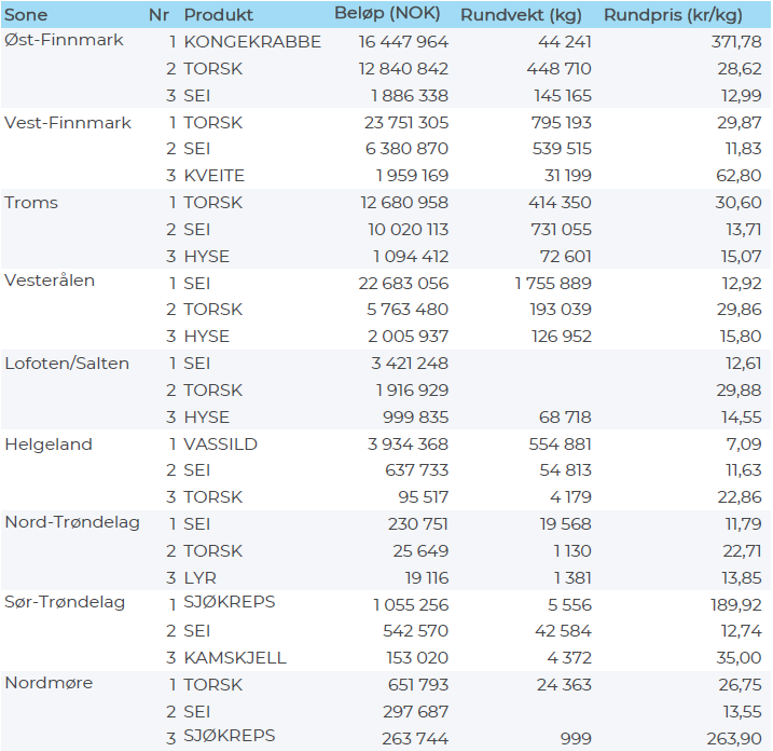Click the Rundvekt (kg) column header
Screen dimensions: 773x751
[523, 16]
